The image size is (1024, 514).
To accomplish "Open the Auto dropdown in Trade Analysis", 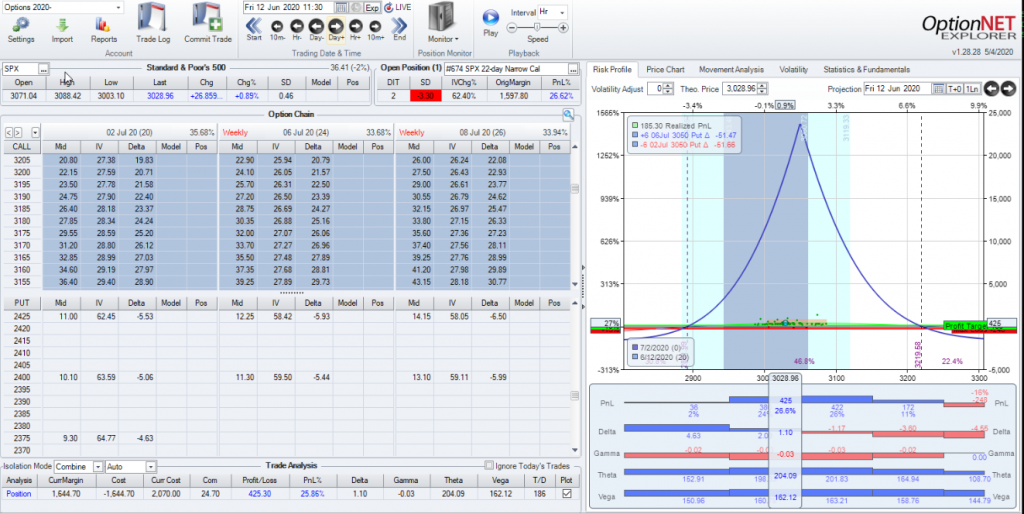I will pyautogui.click(x=151, y=466).
